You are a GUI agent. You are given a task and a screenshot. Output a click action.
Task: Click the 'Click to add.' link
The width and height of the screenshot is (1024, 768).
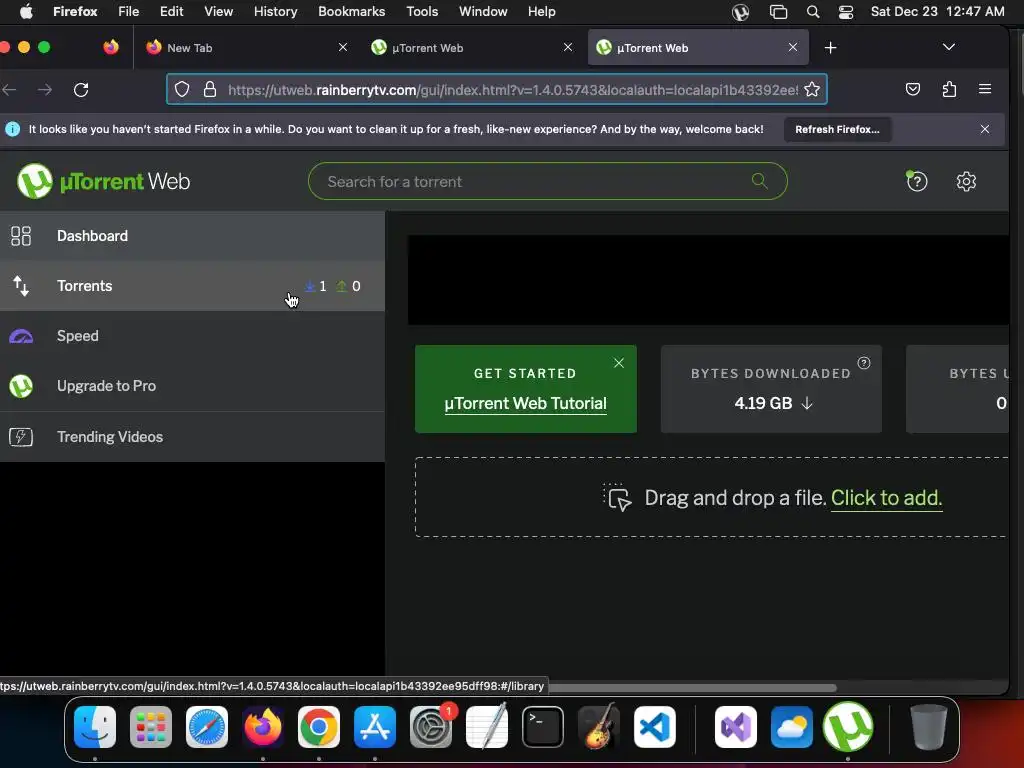886,498
